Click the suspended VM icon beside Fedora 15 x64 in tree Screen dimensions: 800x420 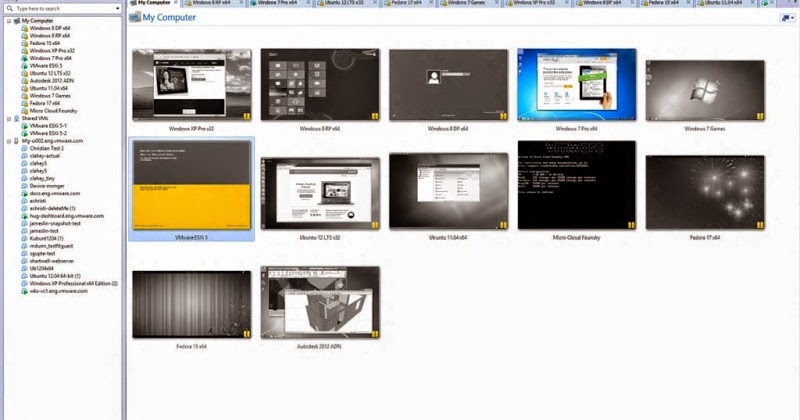pos(24,43)
